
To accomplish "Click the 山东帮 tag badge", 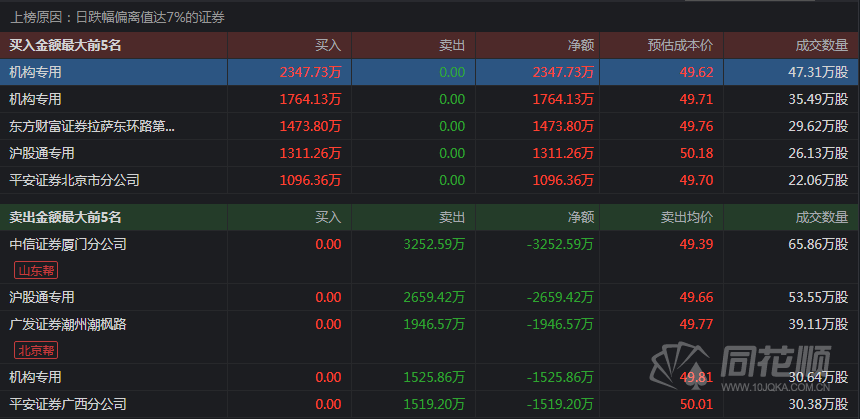I will tap(36, 270).
